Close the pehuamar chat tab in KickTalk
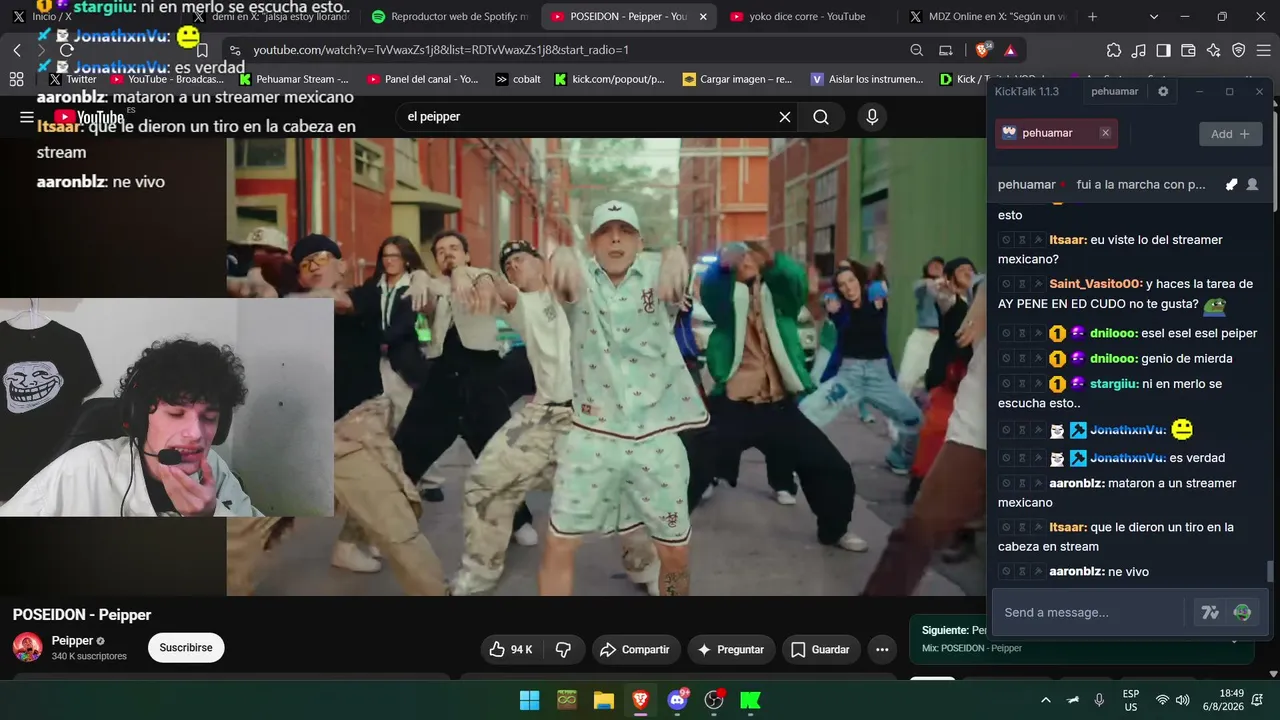Viewport: 1280px width, 720px height. (x=1105, y=133)
